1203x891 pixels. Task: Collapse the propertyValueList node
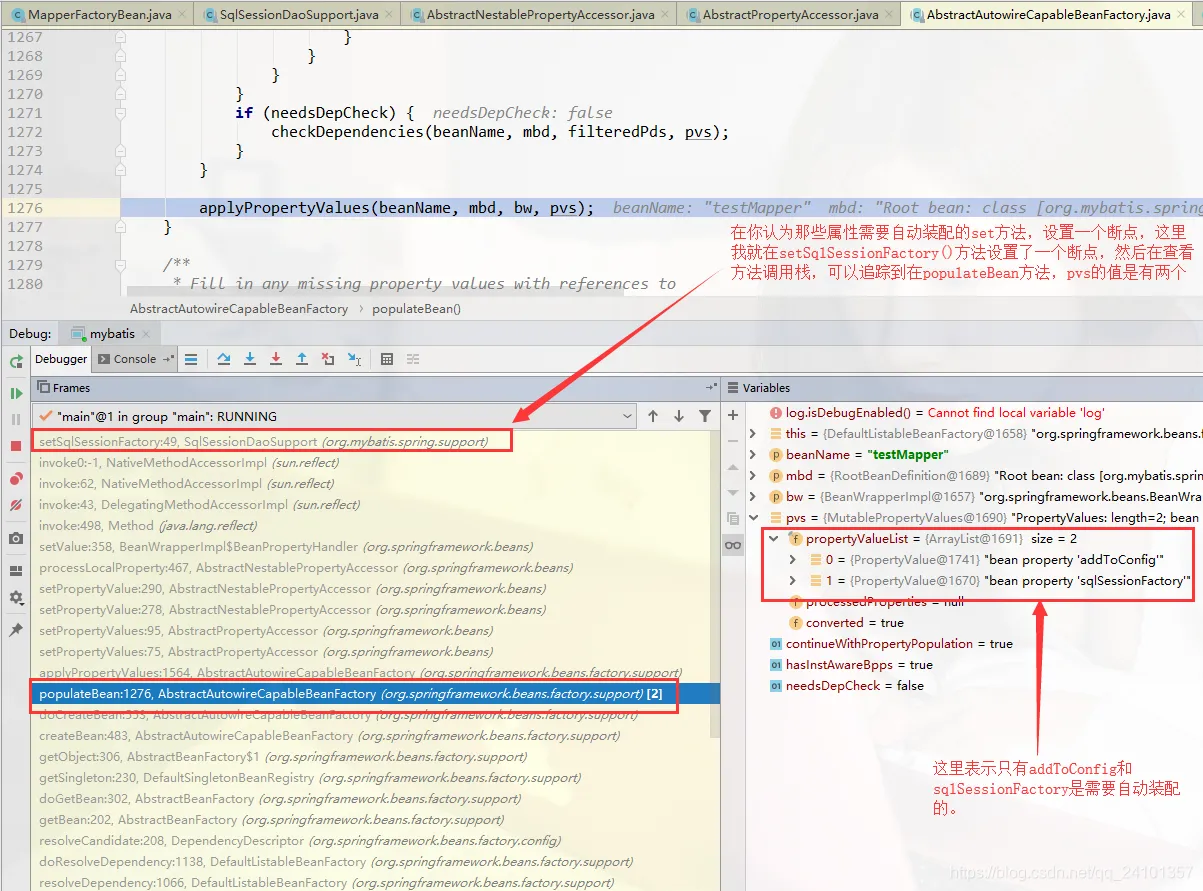point(773,539)
